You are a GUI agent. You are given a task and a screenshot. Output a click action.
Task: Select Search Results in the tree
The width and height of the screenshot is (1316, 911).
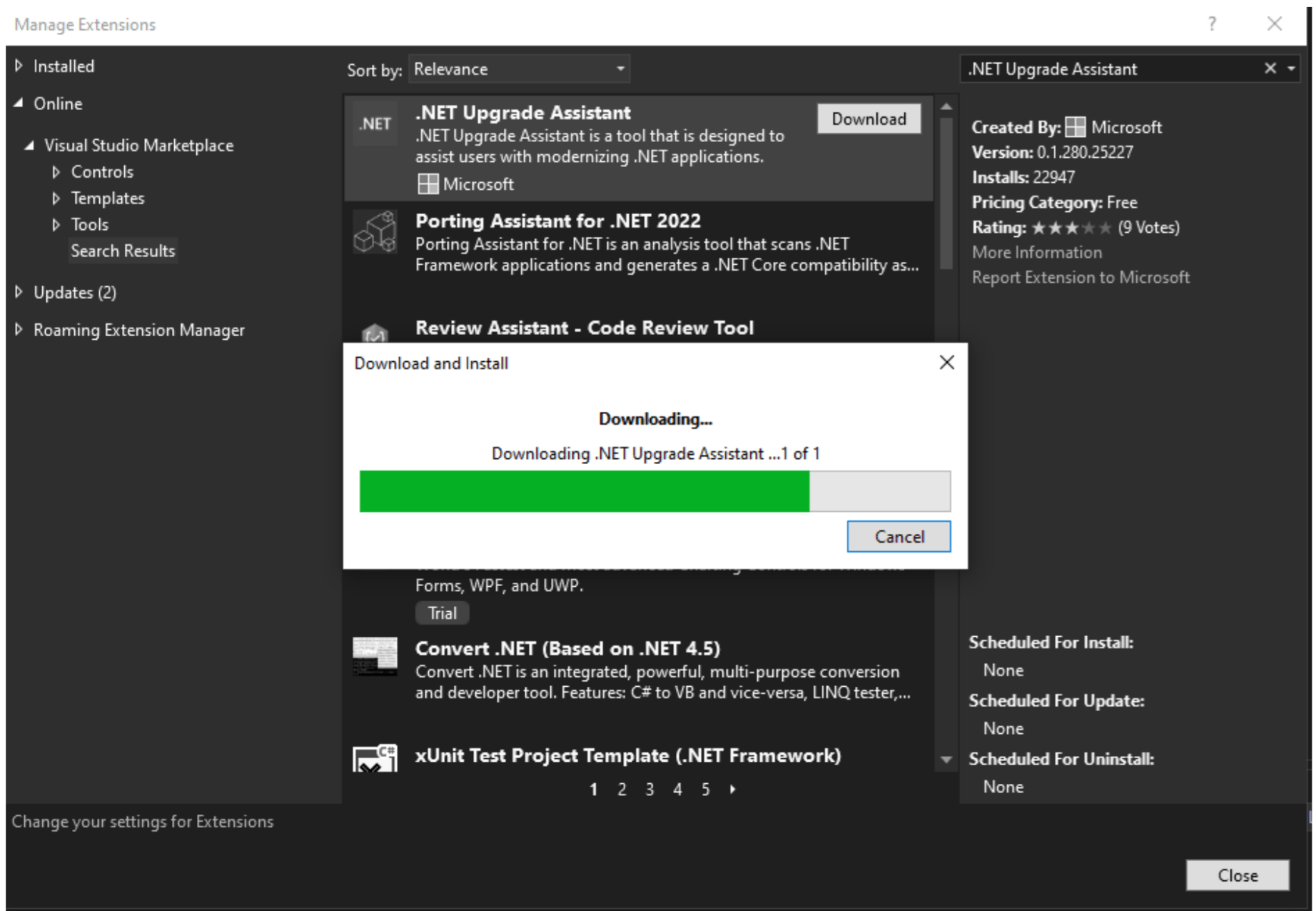coord(123,251)
